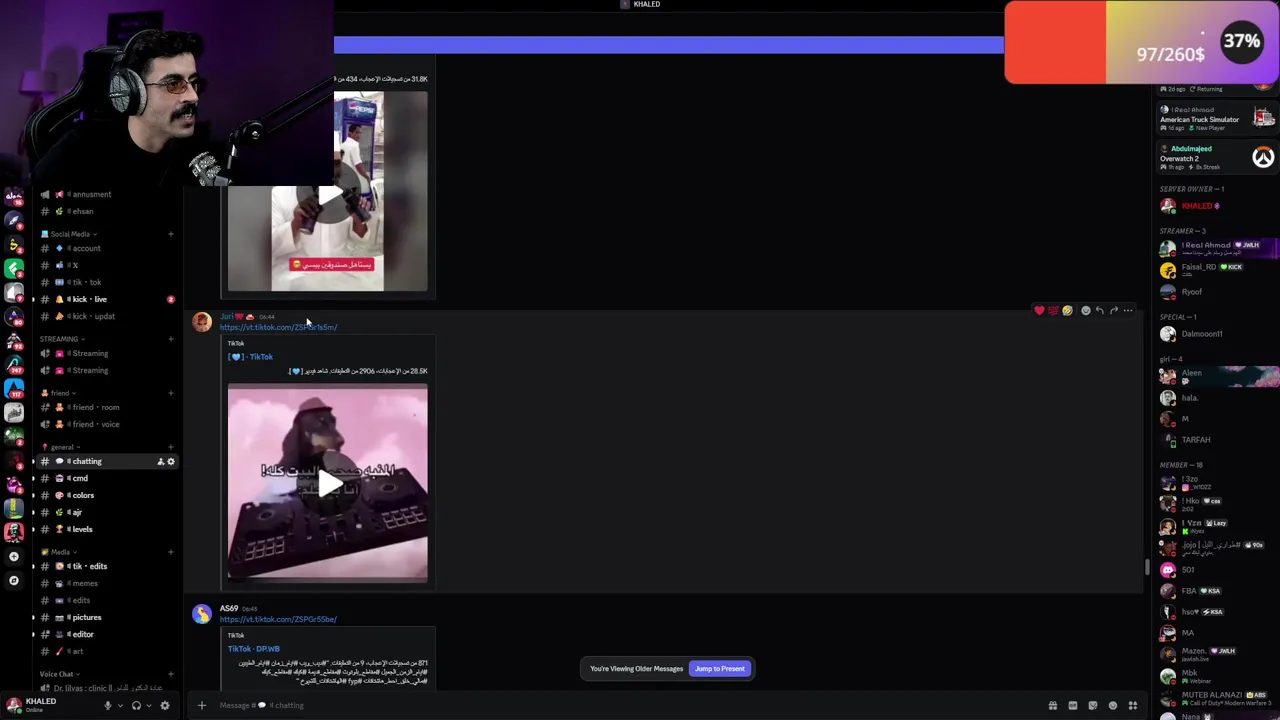
Task: Click the Add a Server plus icon
Action: (x=14, y=557)
